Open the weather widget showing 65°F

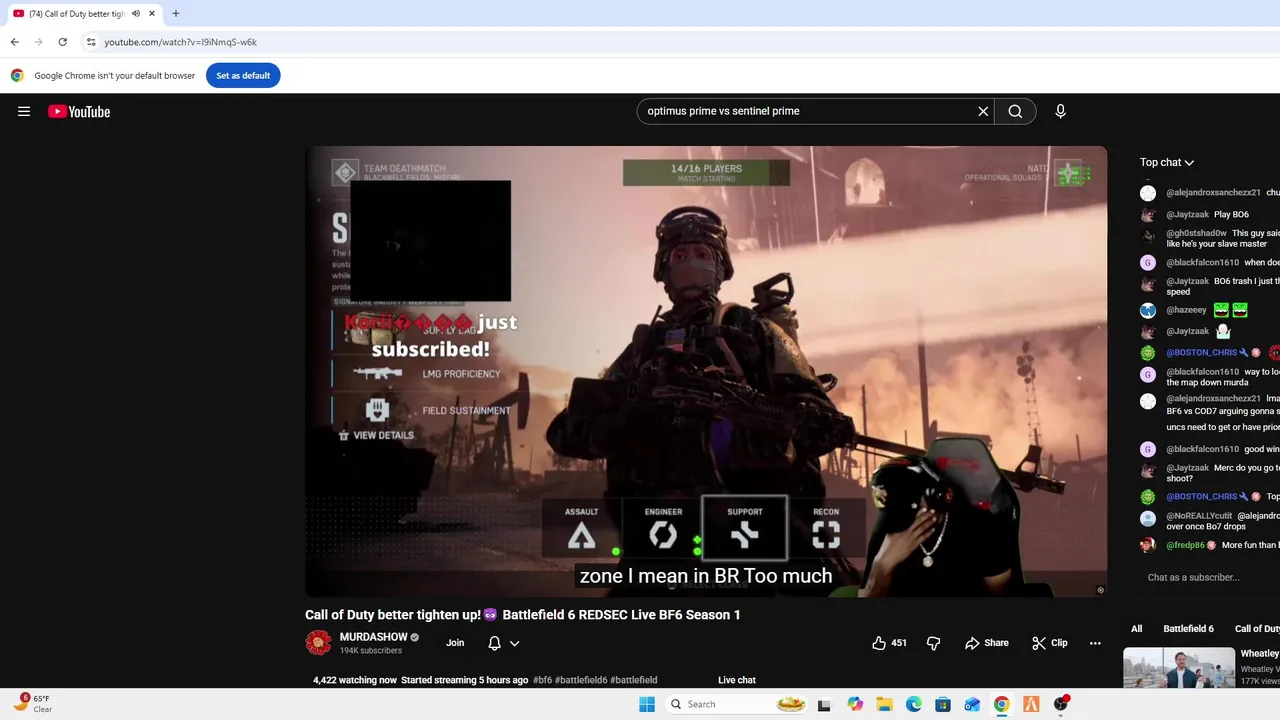(x=32, y=703)
